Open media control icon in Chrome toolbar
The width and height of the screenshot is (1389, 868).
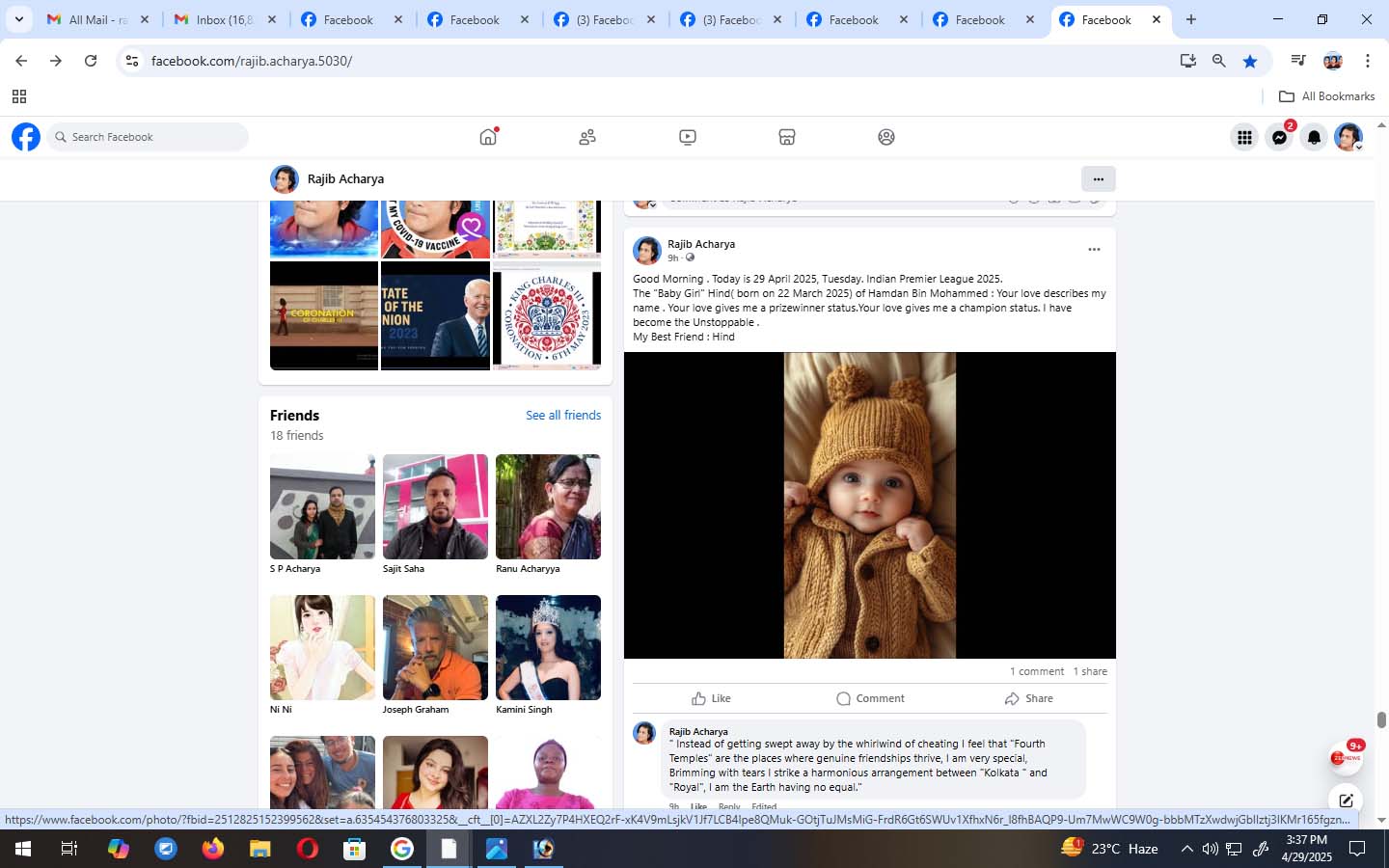pos(1298,61)
